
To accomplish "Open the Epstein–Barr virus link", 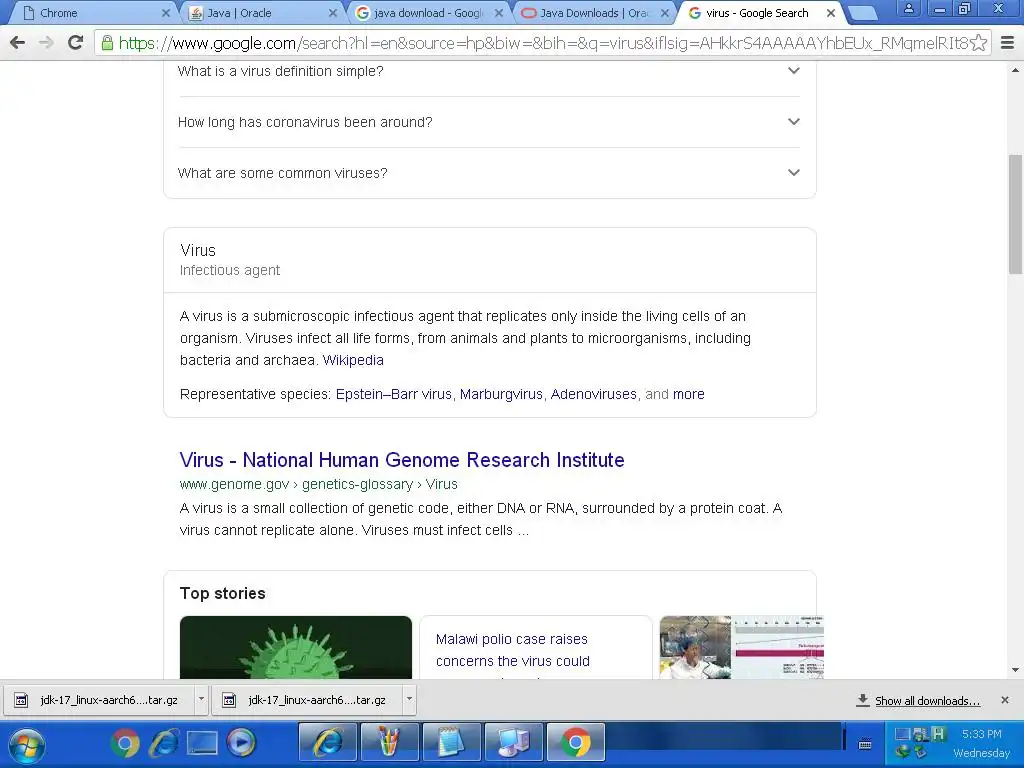I will [393, 394].
